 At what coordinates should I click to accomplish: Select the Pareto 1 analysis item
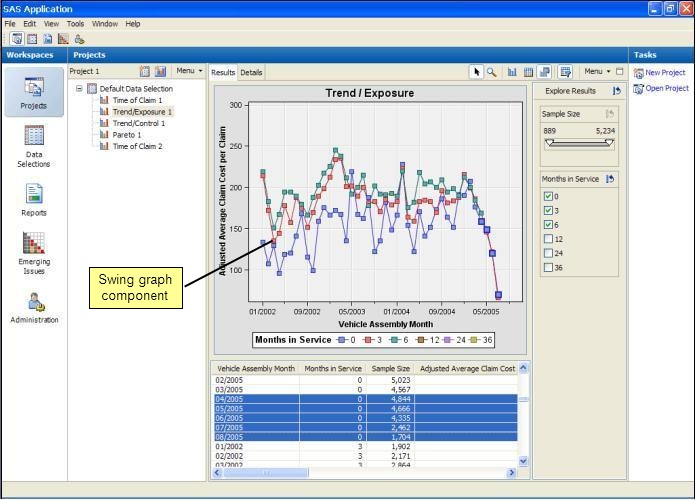pos(127,135)
